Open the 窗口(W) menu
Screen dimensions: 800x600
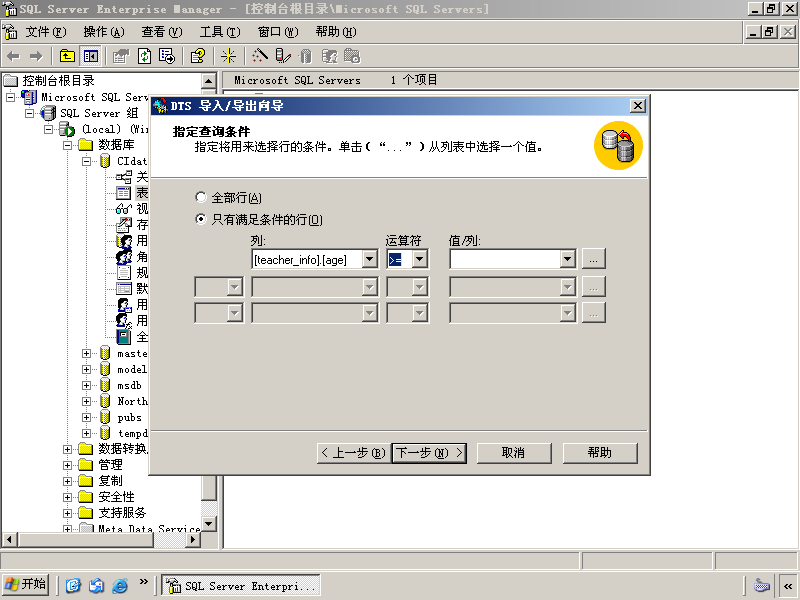click(x=278, y=32)
